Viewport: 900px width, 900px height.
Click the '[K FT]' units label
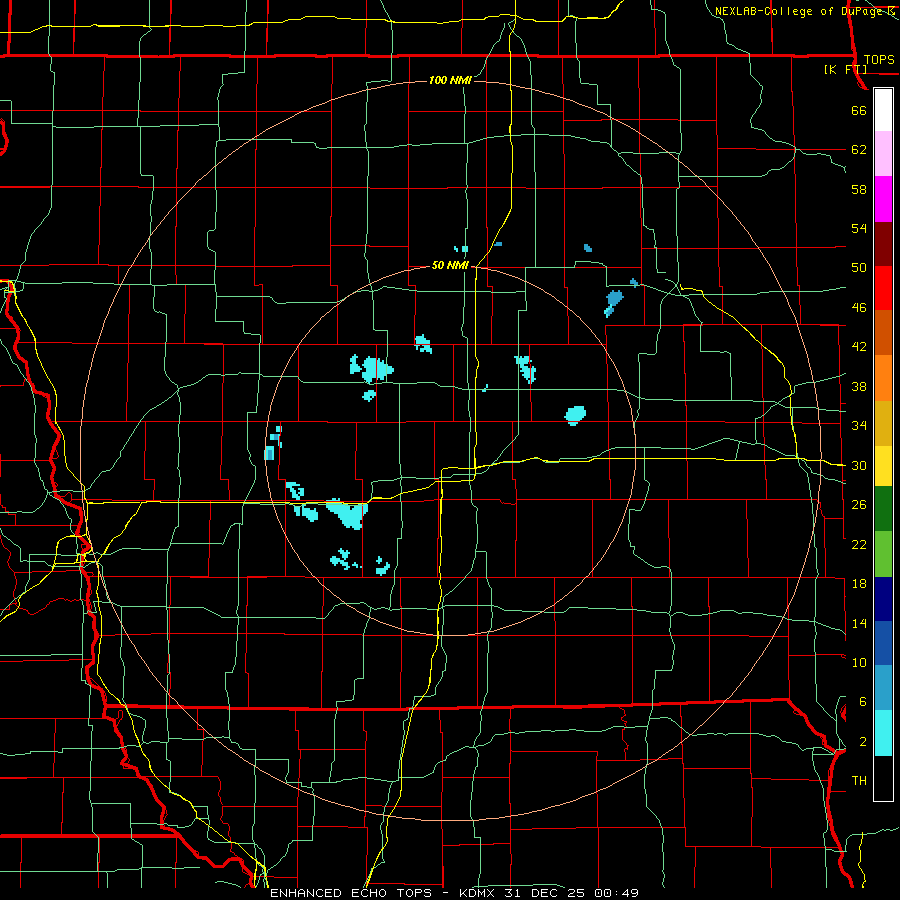(x=845, y=69)
